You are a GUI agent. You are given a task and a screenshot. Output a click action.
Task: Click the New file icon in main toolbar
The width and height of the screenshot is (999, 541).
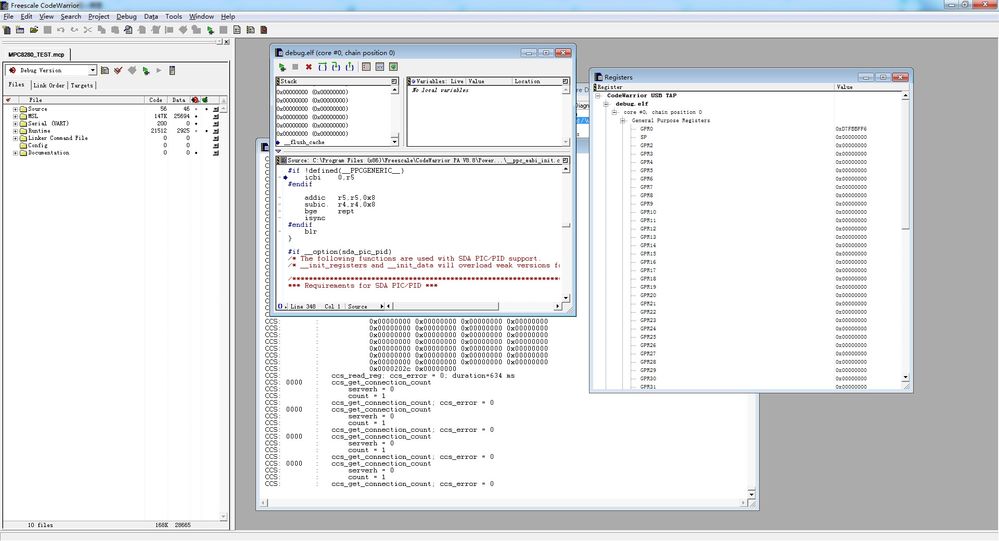7,30
